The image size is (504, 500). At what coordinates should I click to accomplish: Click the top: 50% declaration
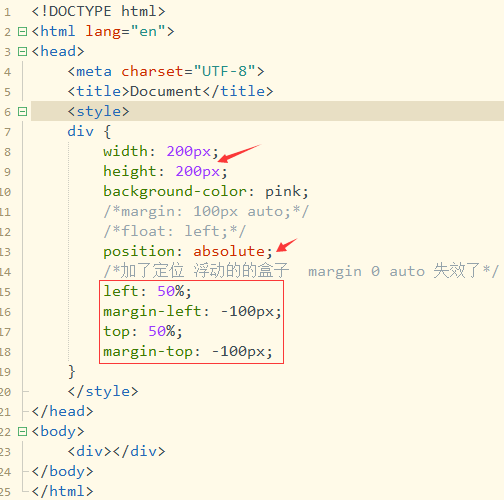143,332
